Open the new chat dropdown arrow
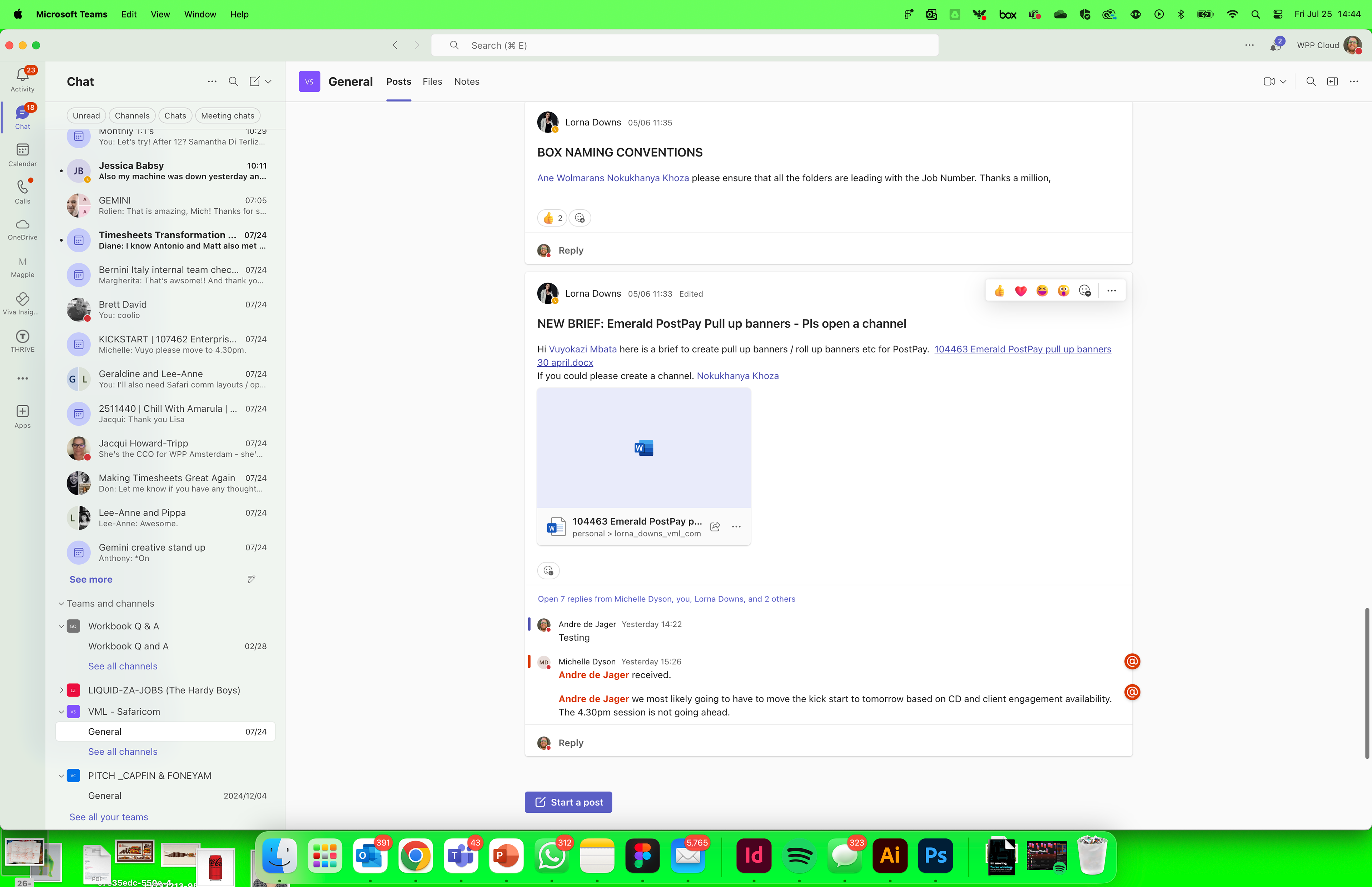The image size is (1372, 887). [x=268, y=82]
